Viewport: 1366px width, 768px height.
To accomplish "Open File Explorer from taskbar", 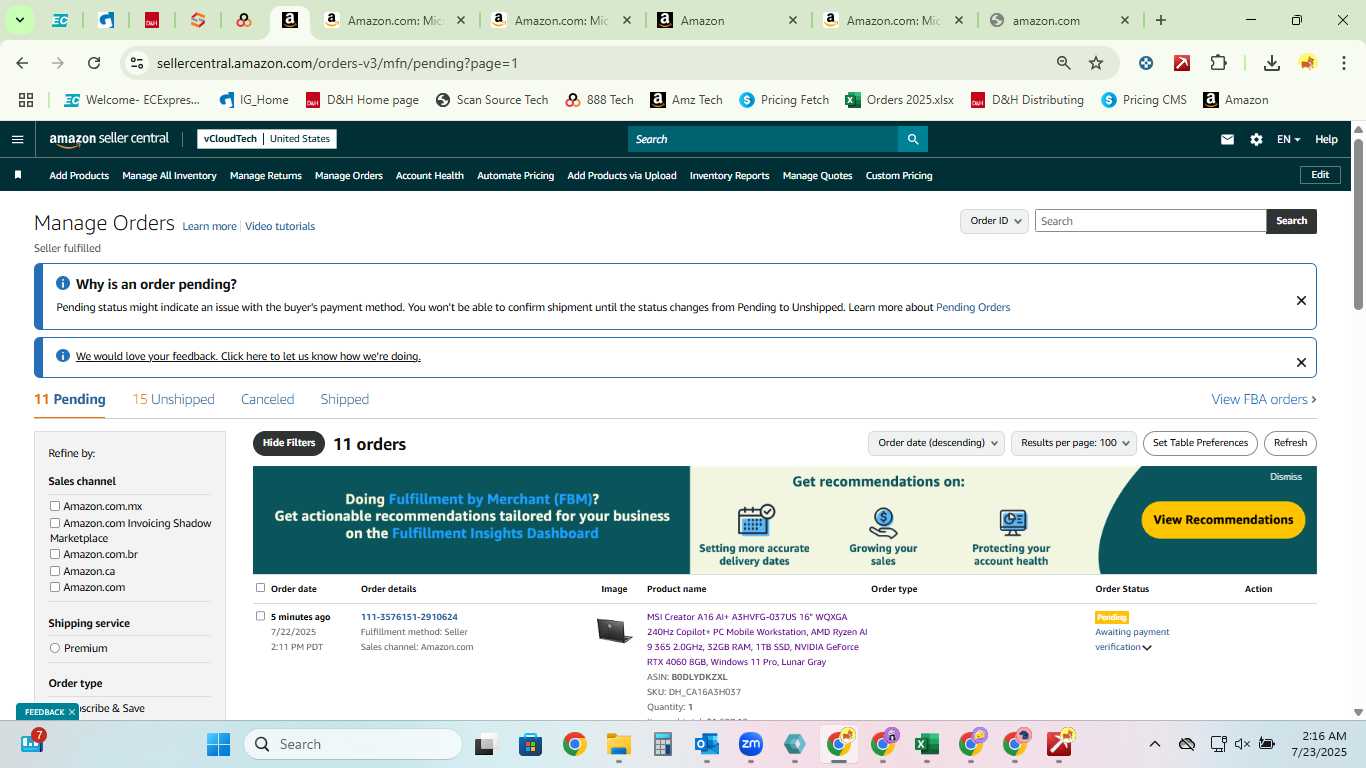I will 618,744.
